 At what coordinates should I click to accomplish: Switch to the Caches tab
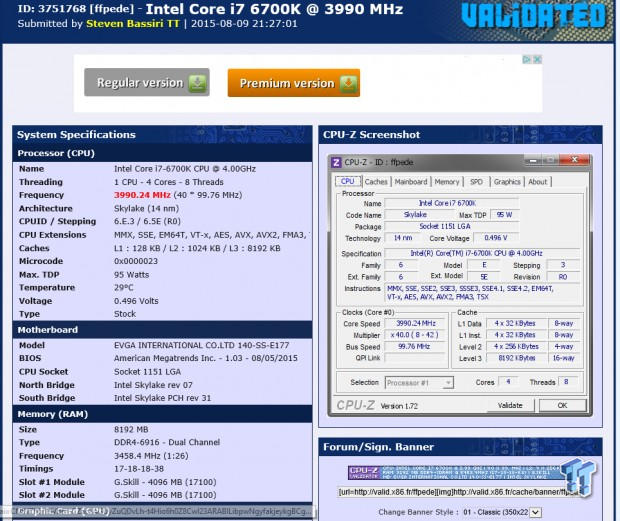pyautogui.click(x=376, y=182)
